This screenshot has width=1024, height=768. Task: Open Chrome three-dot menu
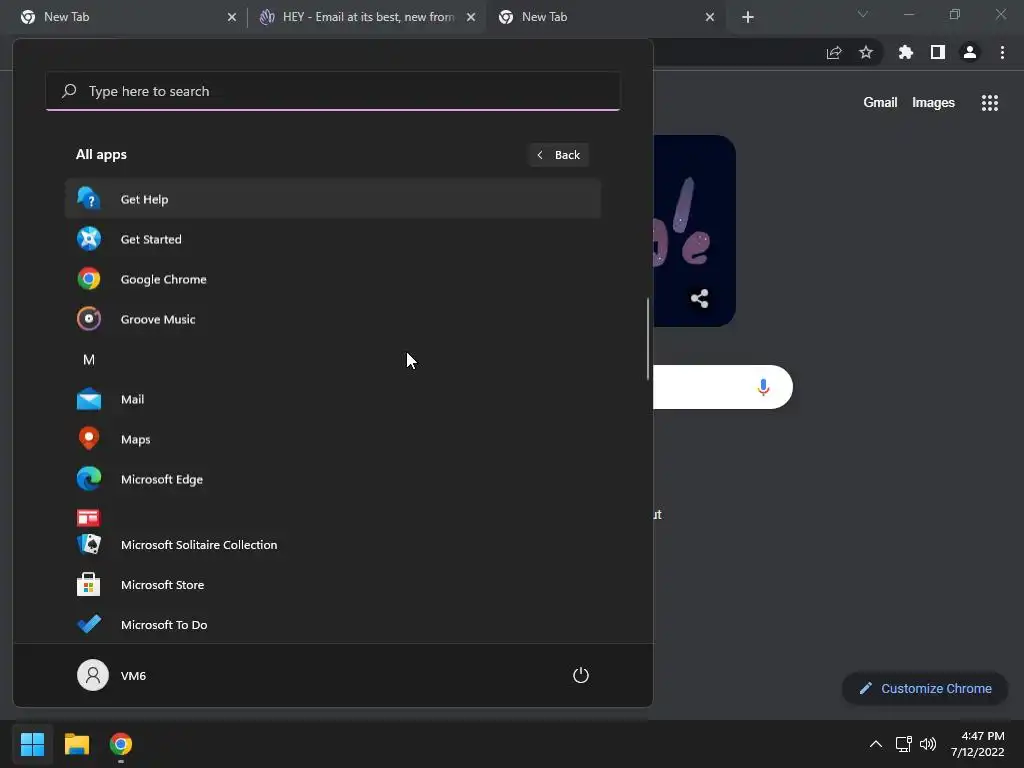coord(1002,52)
